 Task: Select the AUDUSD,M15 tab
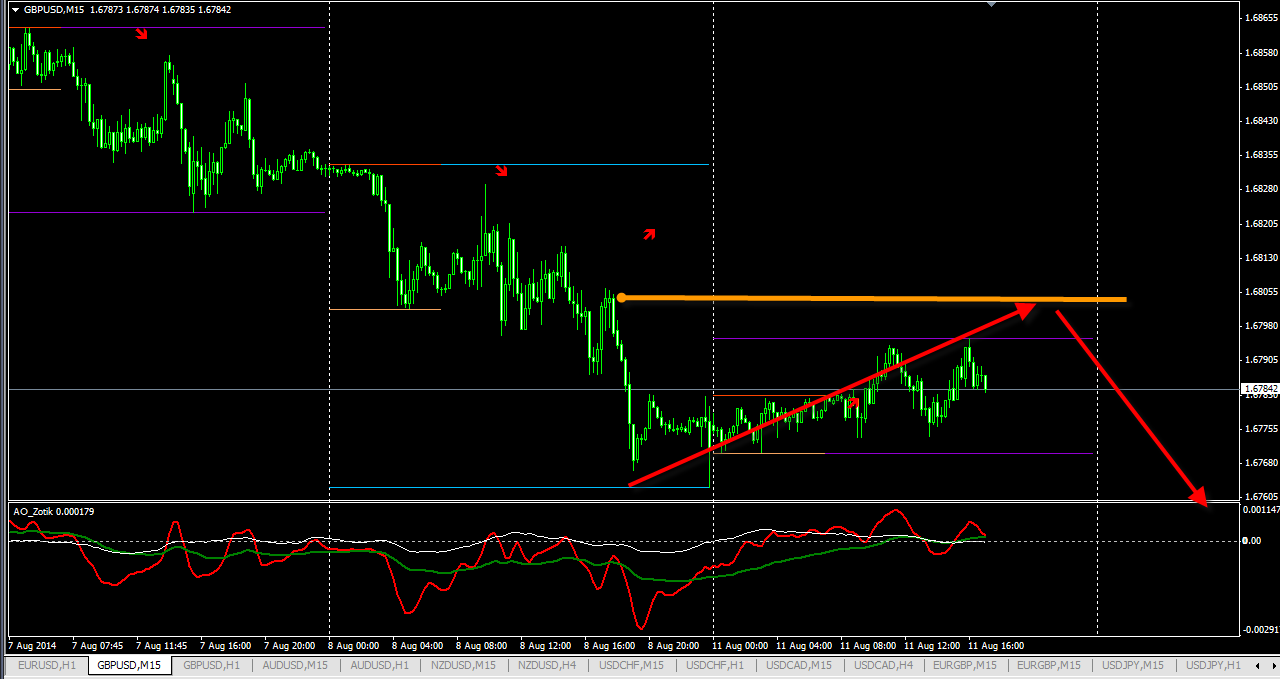point(295,666)
